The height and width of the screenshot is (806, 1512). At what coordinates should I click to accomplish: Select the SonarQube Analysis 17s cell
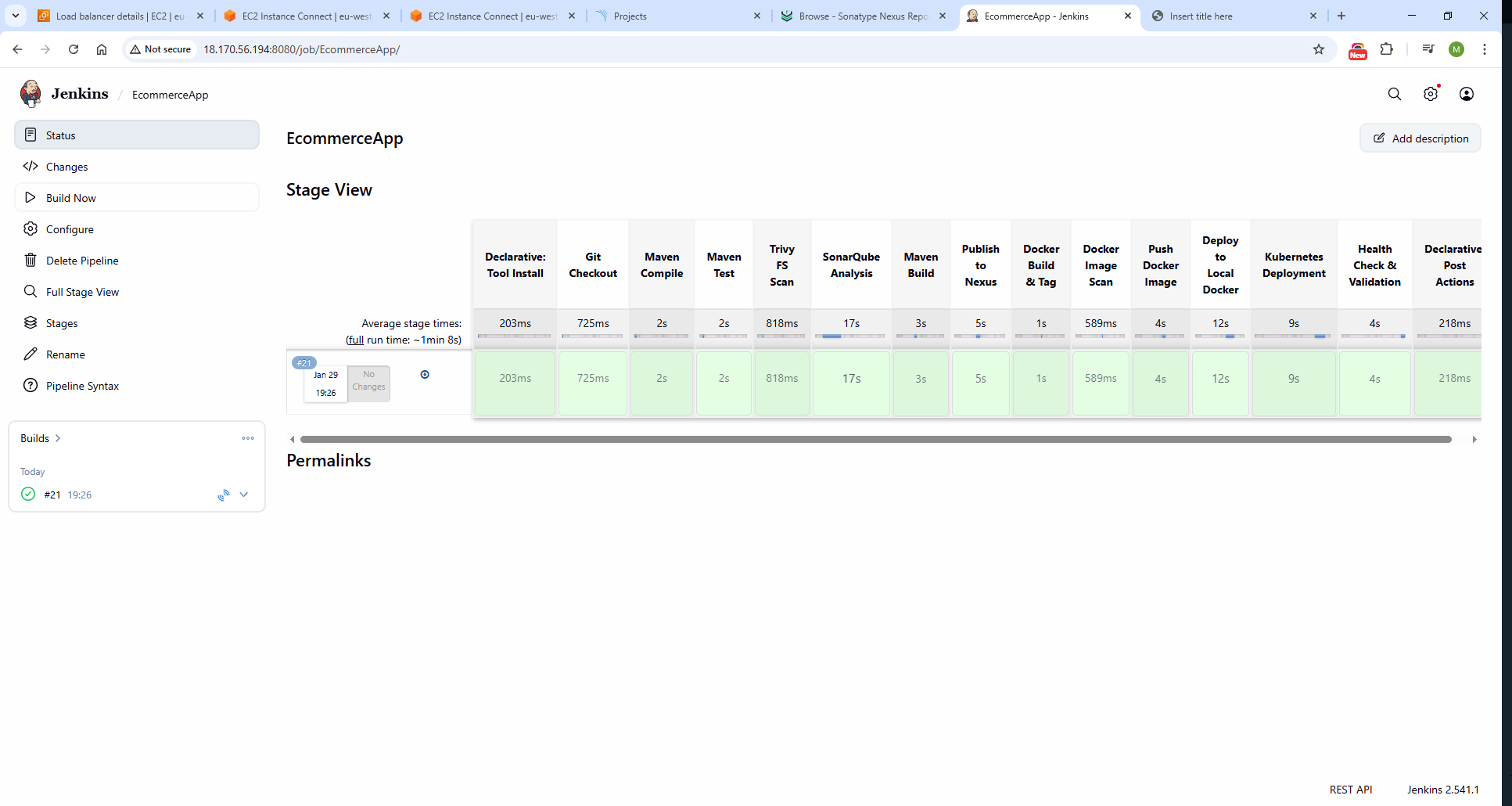click(851, 383)
